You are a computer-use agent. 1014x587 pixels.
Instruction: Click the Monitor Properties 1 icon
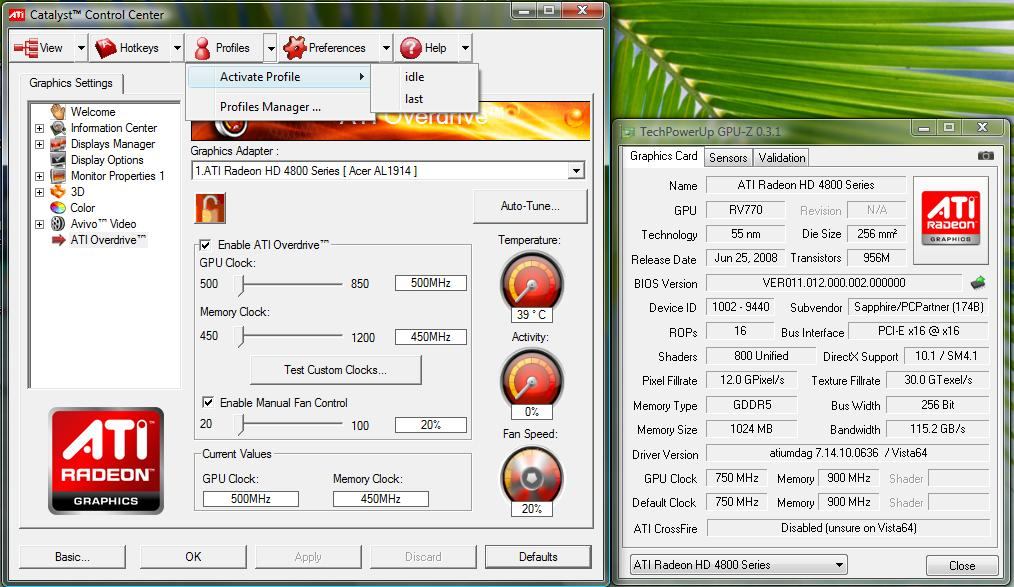pyautogui.click(x=58, y=175)
